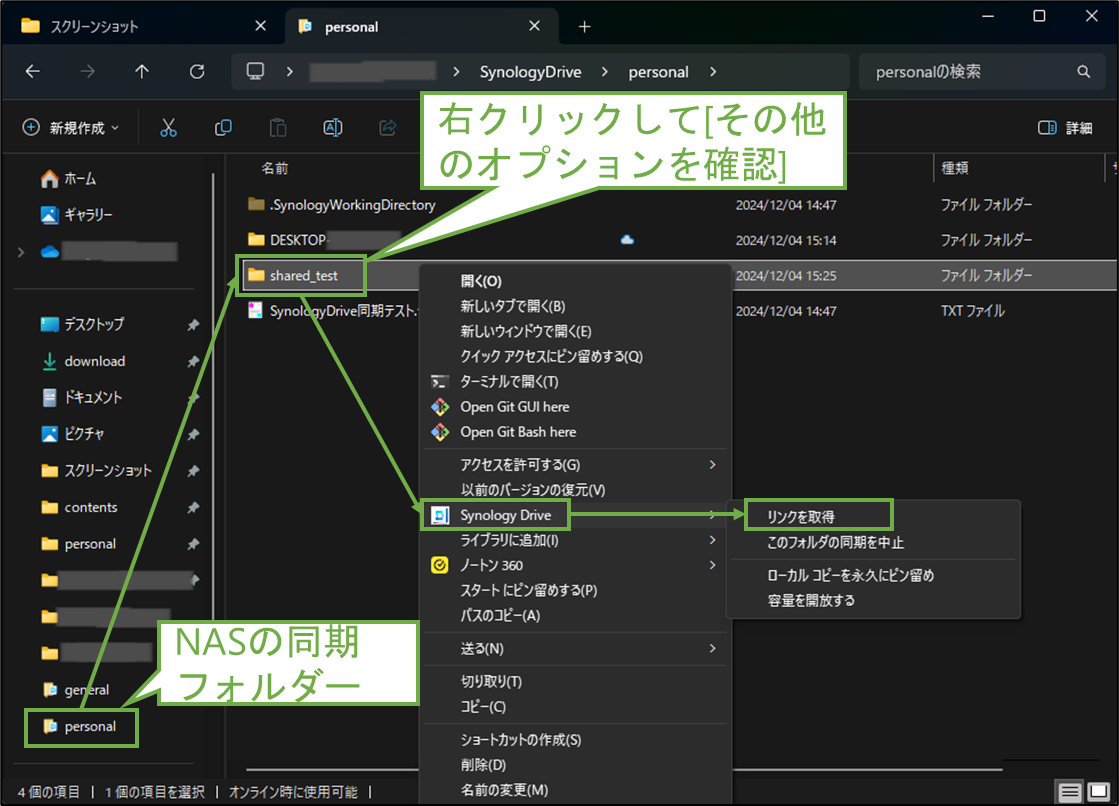This screenshot has width=1119, height=806.
Task: Click pin icon next to contents
Action: tap(193, 508)
